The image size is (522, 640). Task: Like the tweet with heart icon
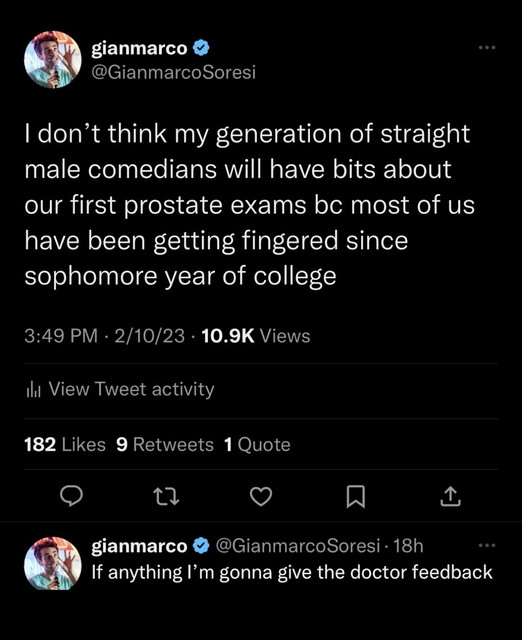click(x=260, y=496)
